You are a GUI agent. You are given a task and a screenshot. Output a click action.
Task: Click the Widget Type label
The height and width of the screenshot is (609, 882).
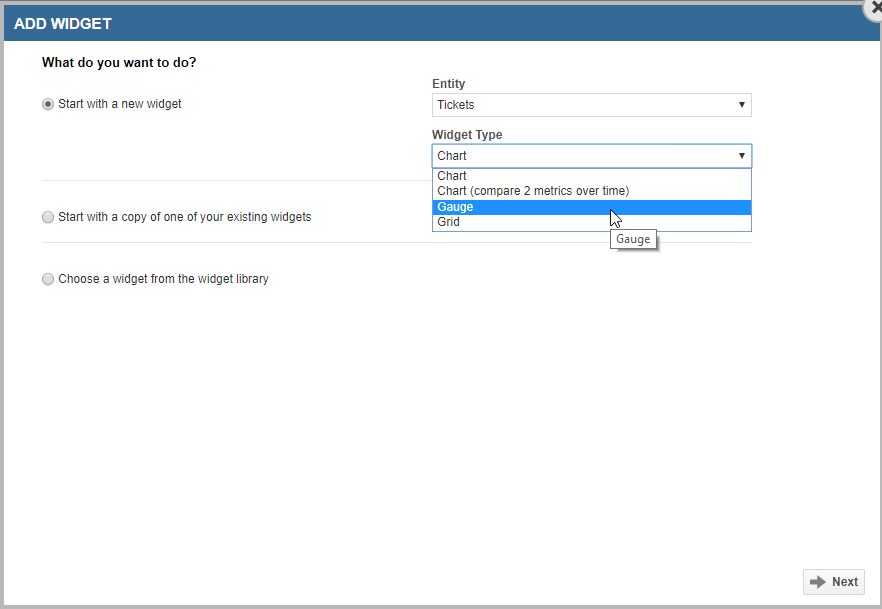tap(467, 135)
